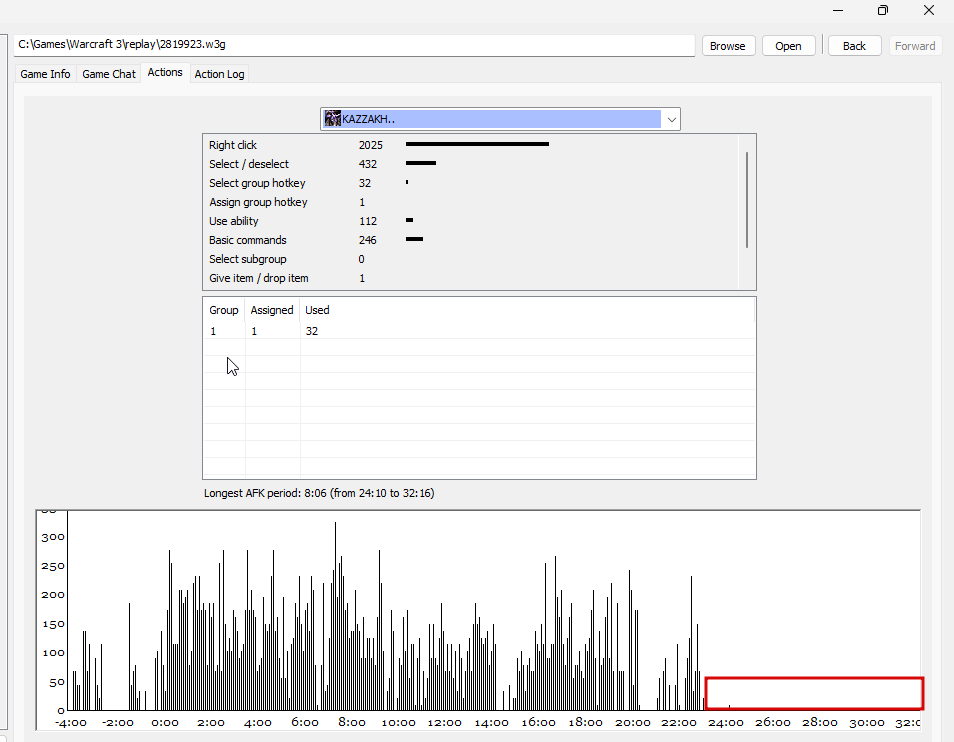Click the 112 use ability count
The image size is (954, 742).
click(367, 221)
